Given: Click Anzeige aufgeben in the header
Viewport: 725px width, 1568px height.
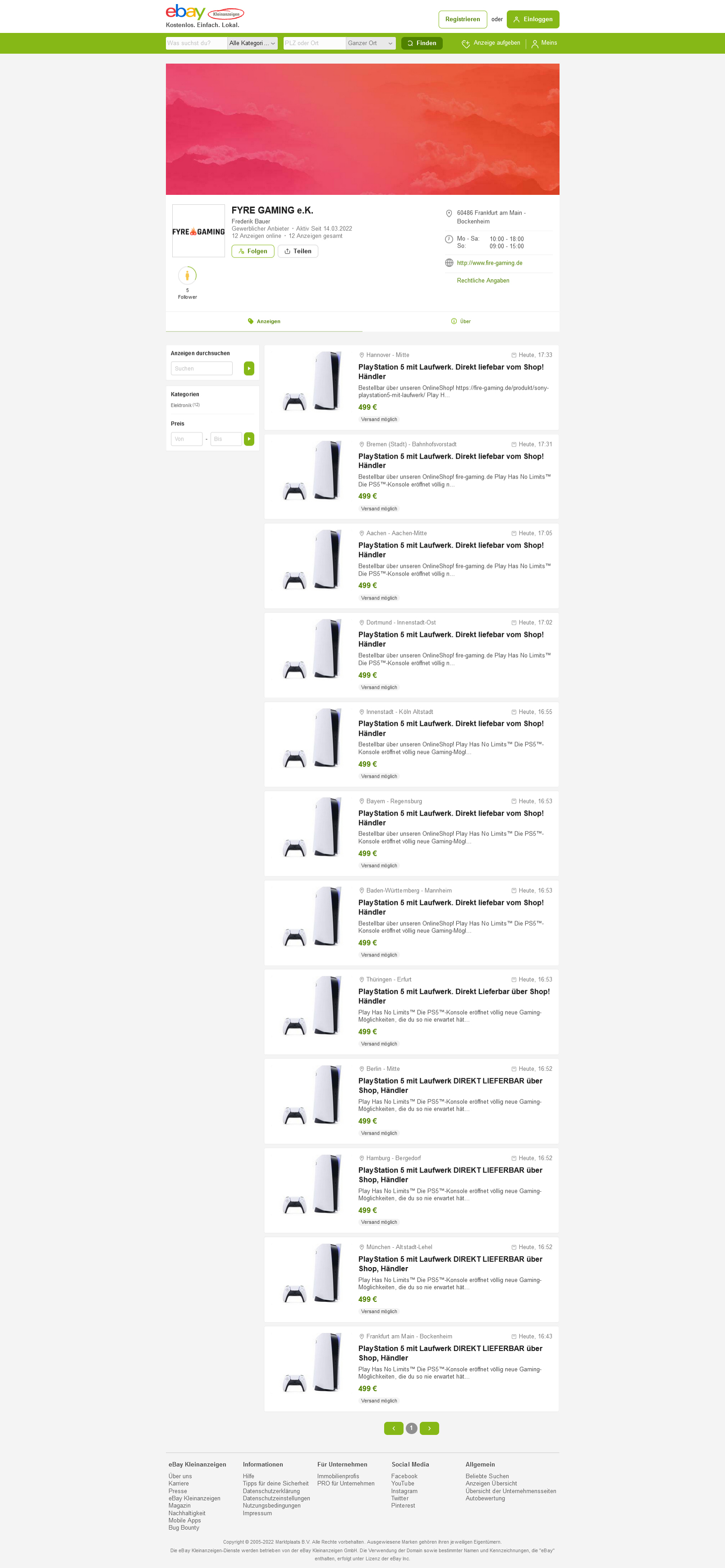Looking at the screenshot, I should [491, 43].
